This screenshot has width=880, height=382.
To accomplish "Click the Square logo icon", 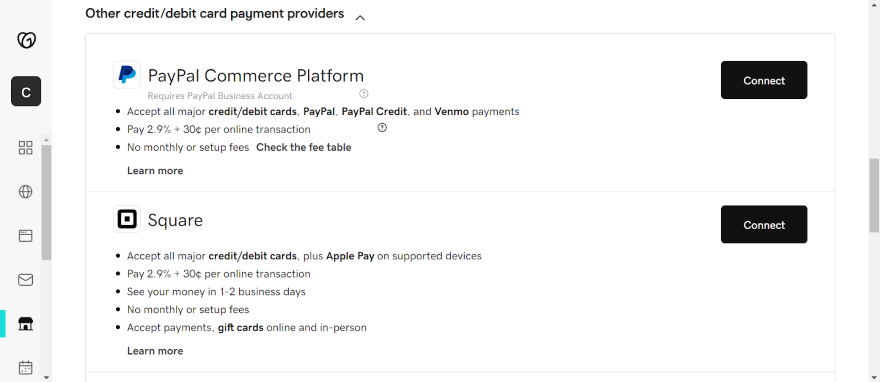I will [x=127, y=219].
